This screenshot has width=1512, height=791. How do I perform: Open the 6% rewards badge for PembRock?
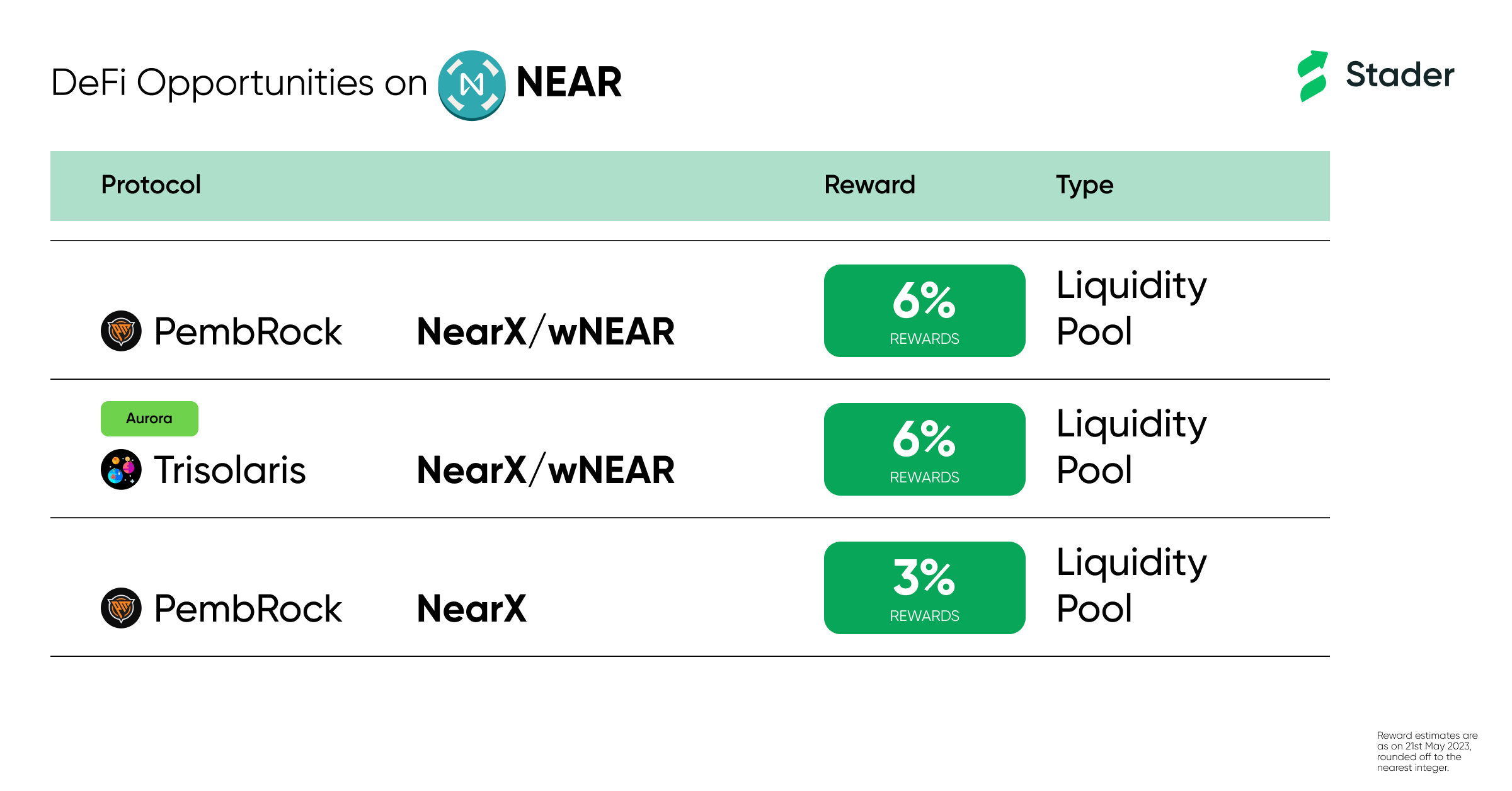click(x=924, y=310)
